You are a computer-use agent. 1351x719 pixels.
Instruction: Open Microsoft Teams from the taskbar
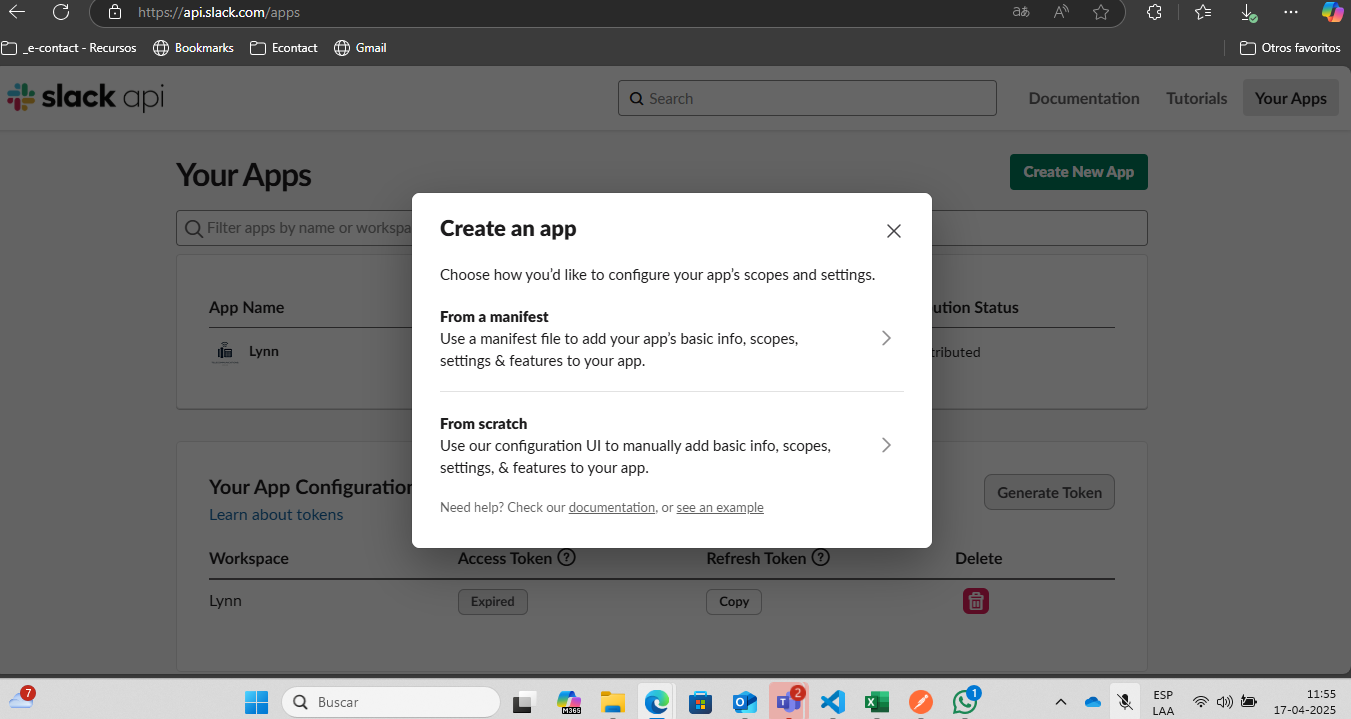(789, 701)
